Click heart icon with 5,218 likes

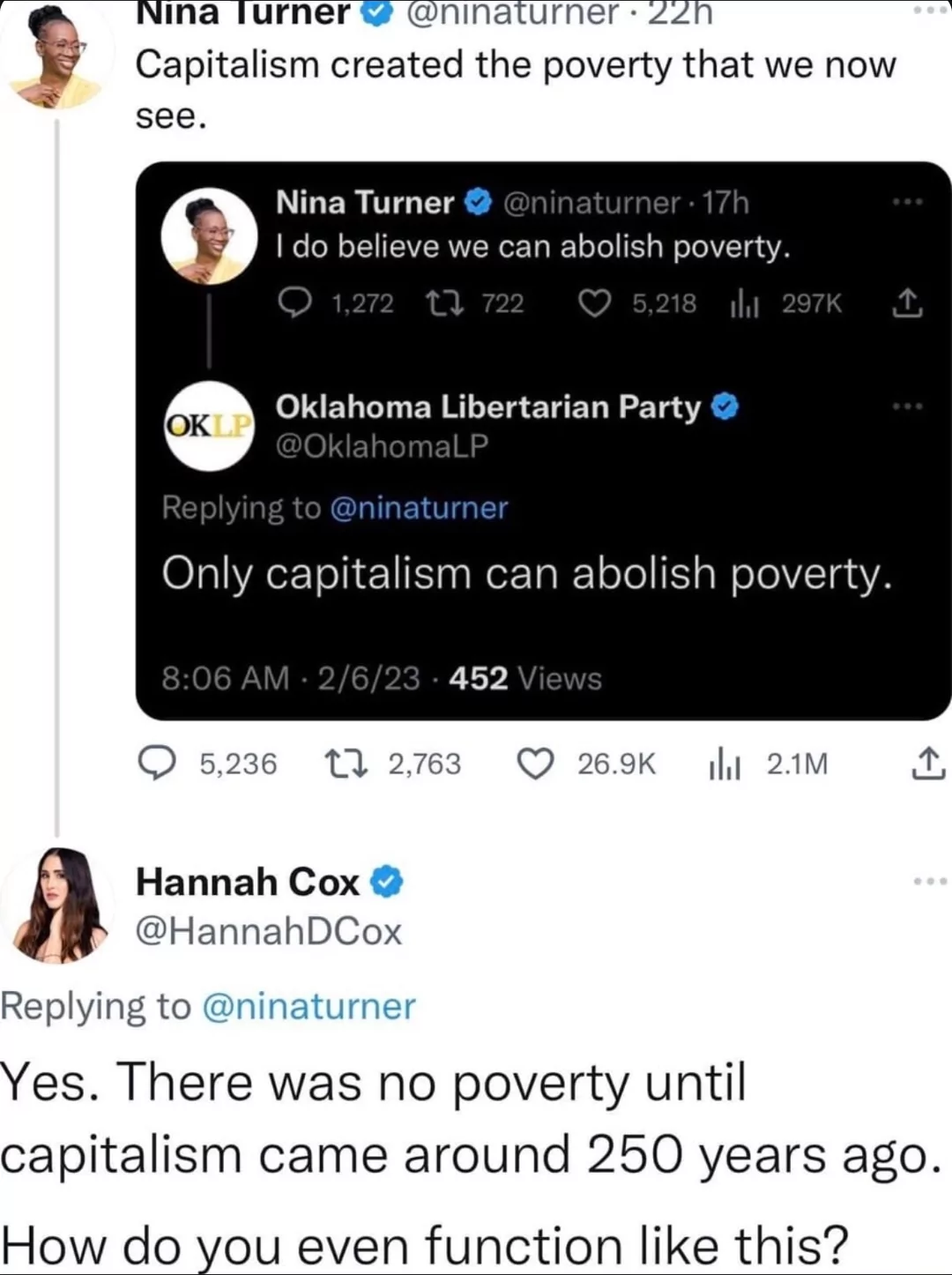coord(595,303)
